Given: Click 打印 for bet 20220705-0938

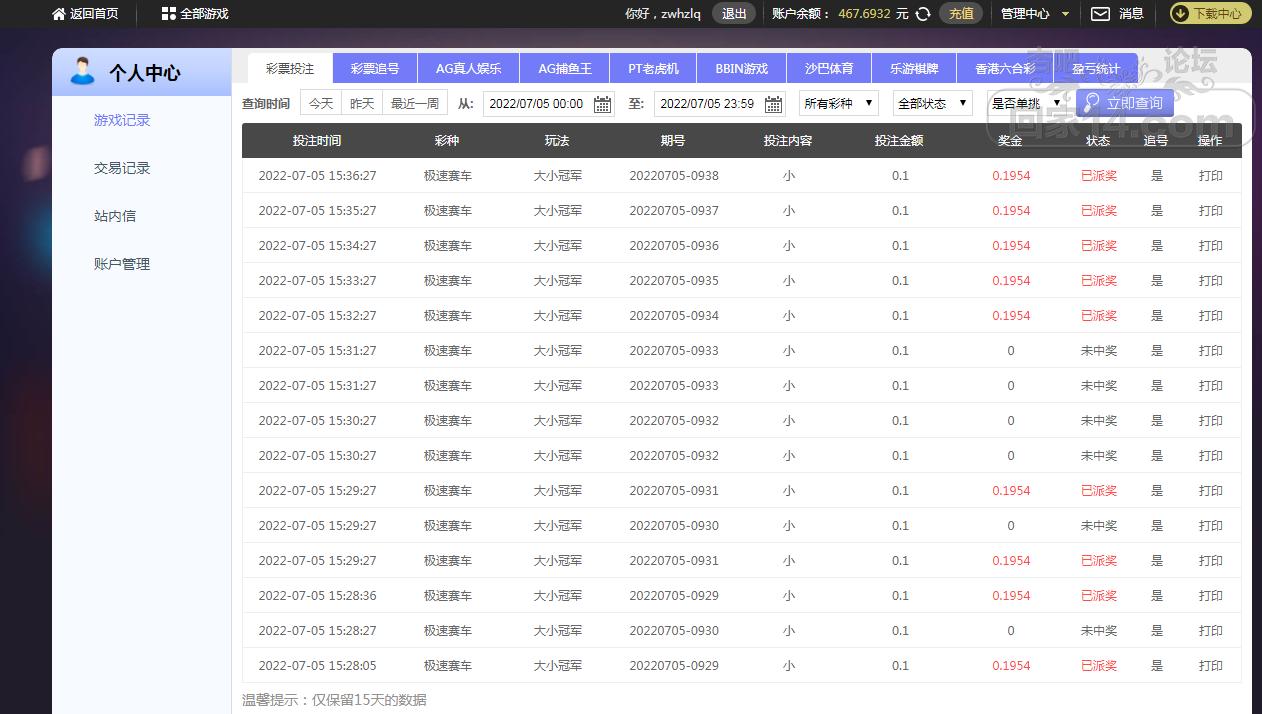Looking at the screenshot, I should coord(1210,176).
